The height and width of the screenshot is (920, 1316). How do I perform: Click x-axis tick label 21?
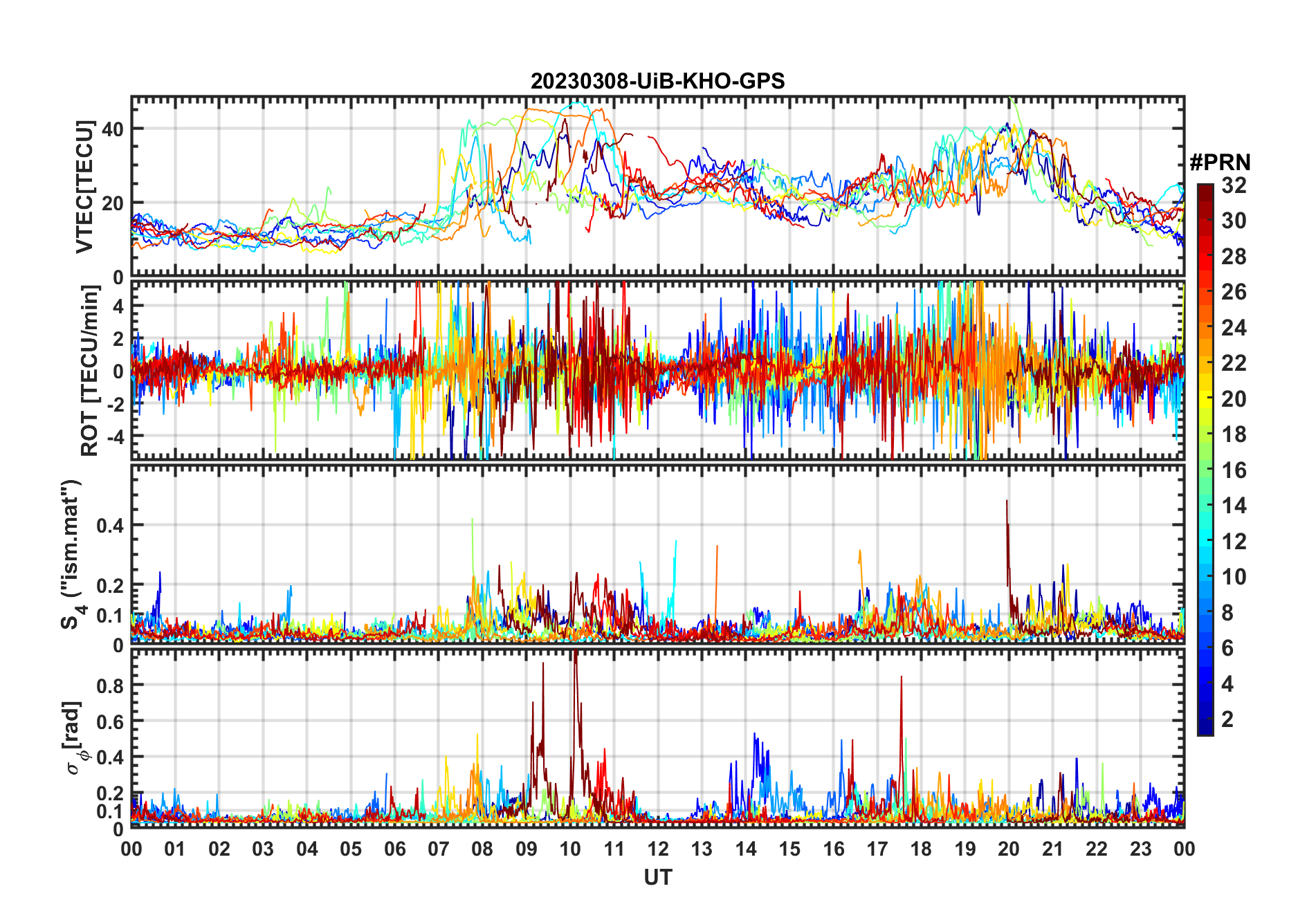point(1053,849)
